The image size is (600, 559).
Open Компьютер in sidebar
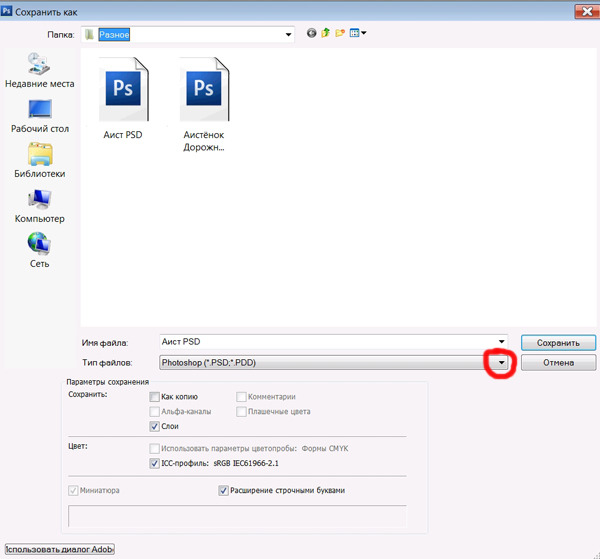pos(40,206)
